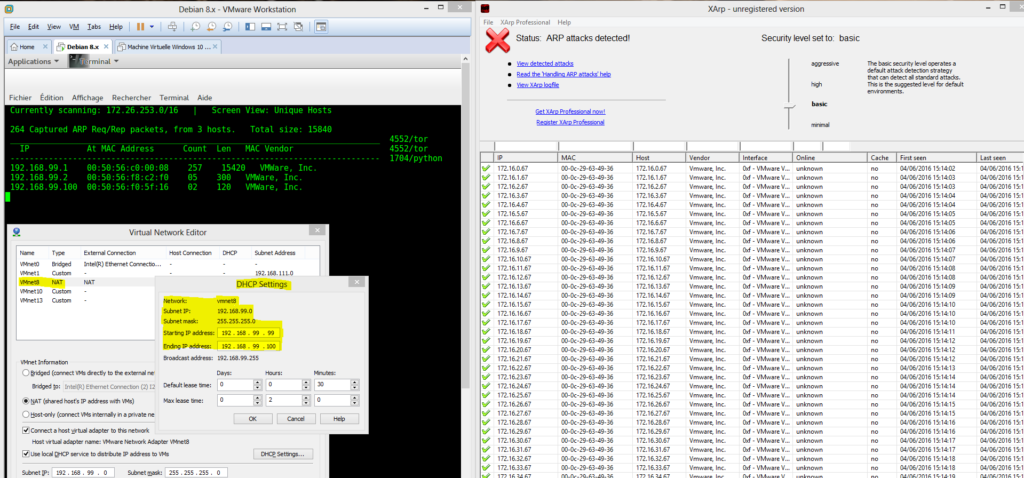The width and height of the screenshot is (1024, 478).
Task: Click Cancel in DHCP Settings
Action: tap(296, 419)
